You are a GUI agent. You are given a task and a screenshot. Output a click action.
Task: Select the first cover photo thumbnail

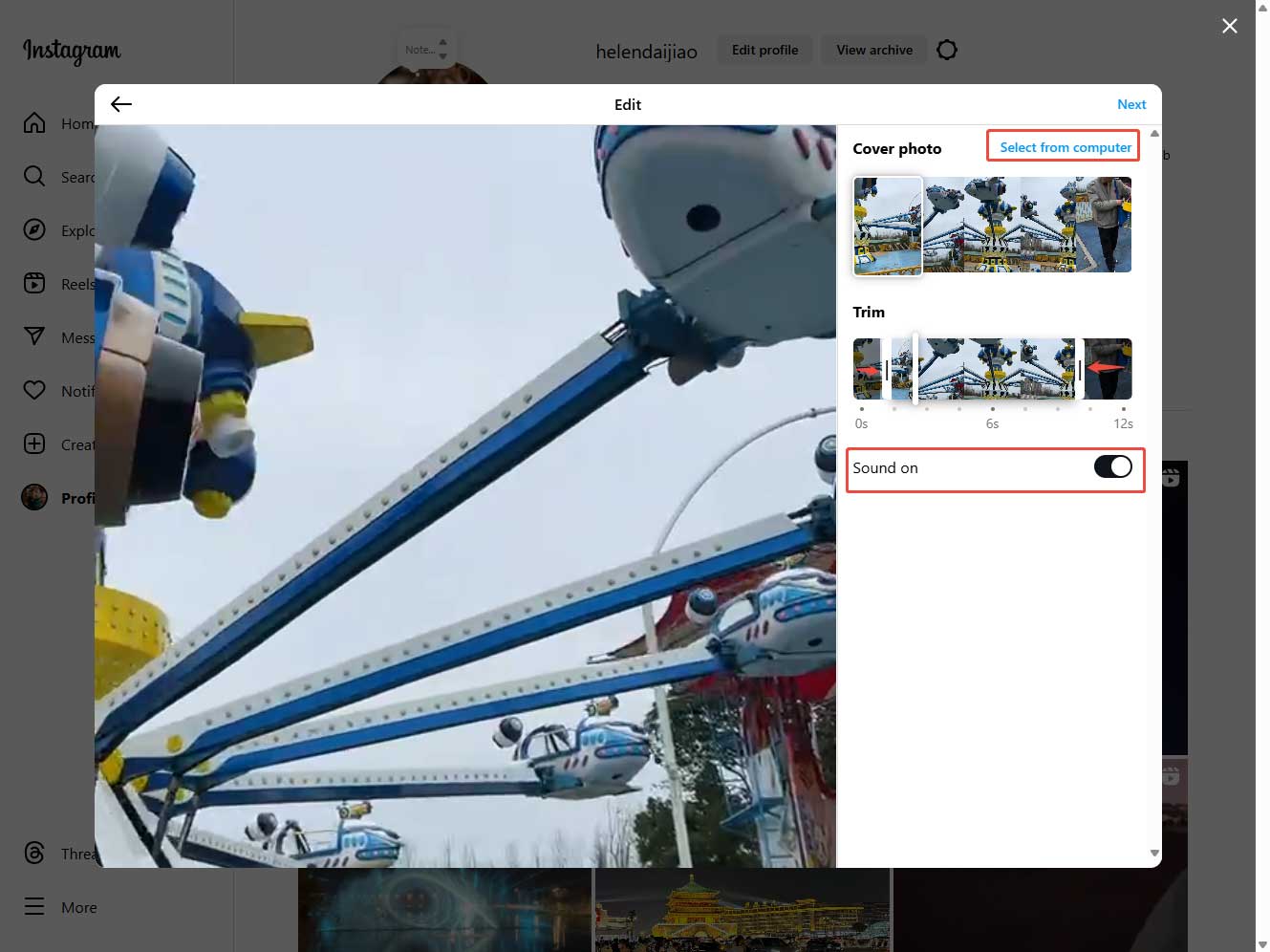click(887, 226)
